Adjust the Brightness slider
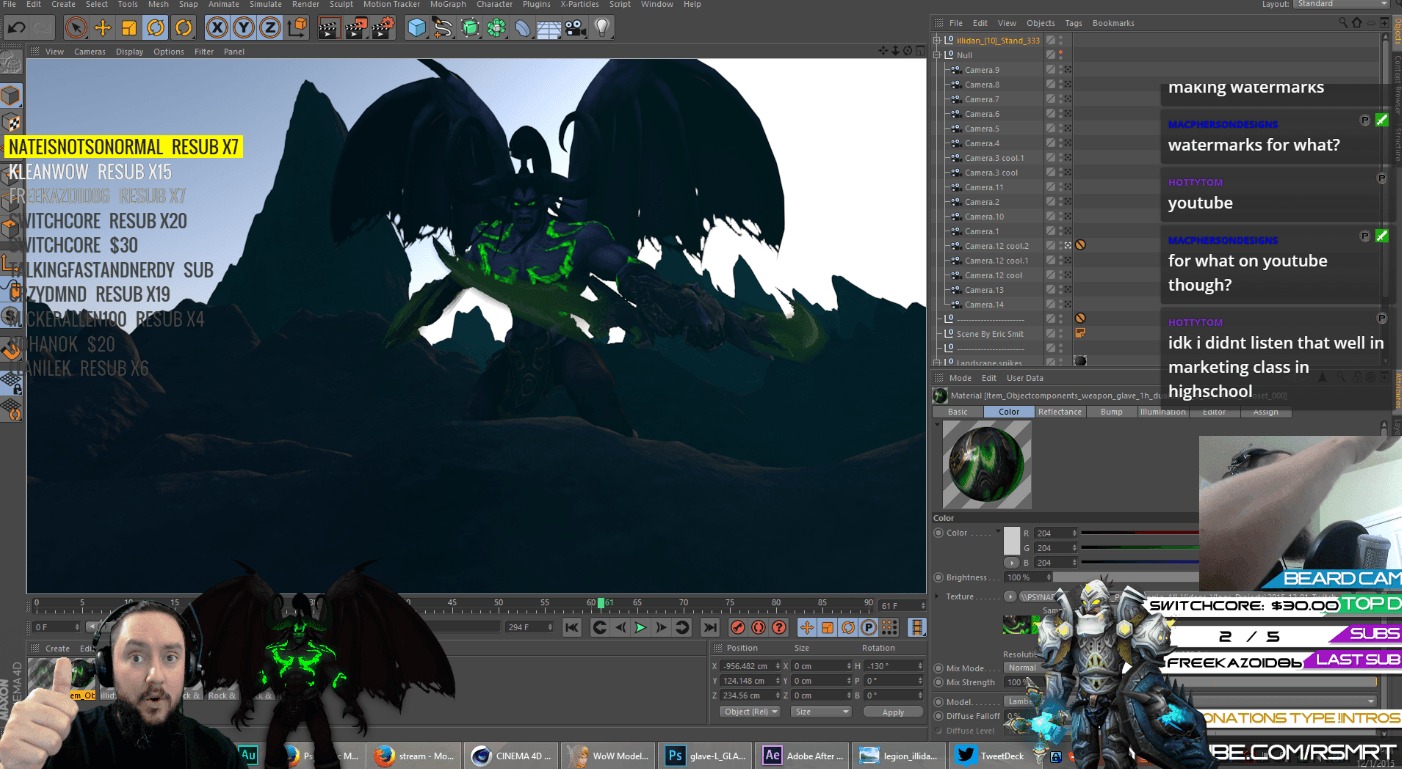The width and height of the screenshot is (1402, 769). [x=1124, y=578]
